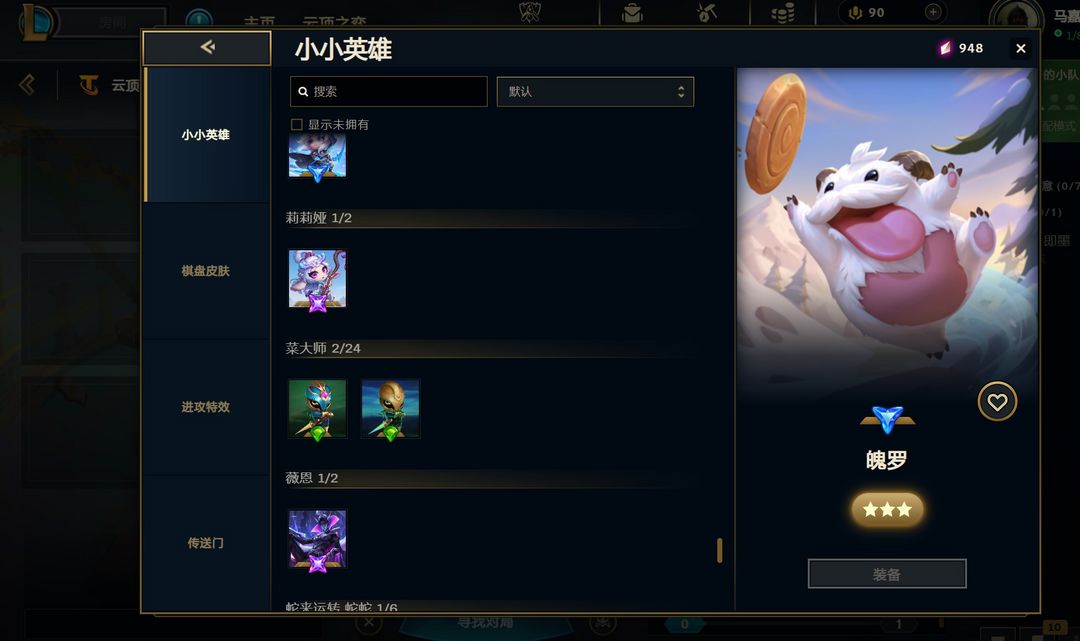1080x641 pixels.
Task: Toggle the 显示未拥有 checkbox
Action: tap(297, 125)
